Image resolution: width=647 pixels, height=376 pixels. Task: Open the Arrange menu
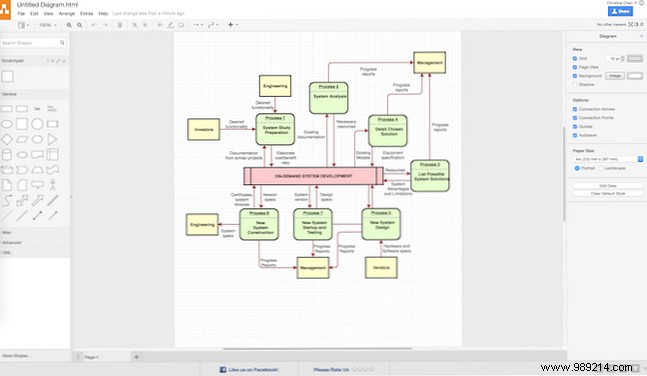(x=67, y=14)
